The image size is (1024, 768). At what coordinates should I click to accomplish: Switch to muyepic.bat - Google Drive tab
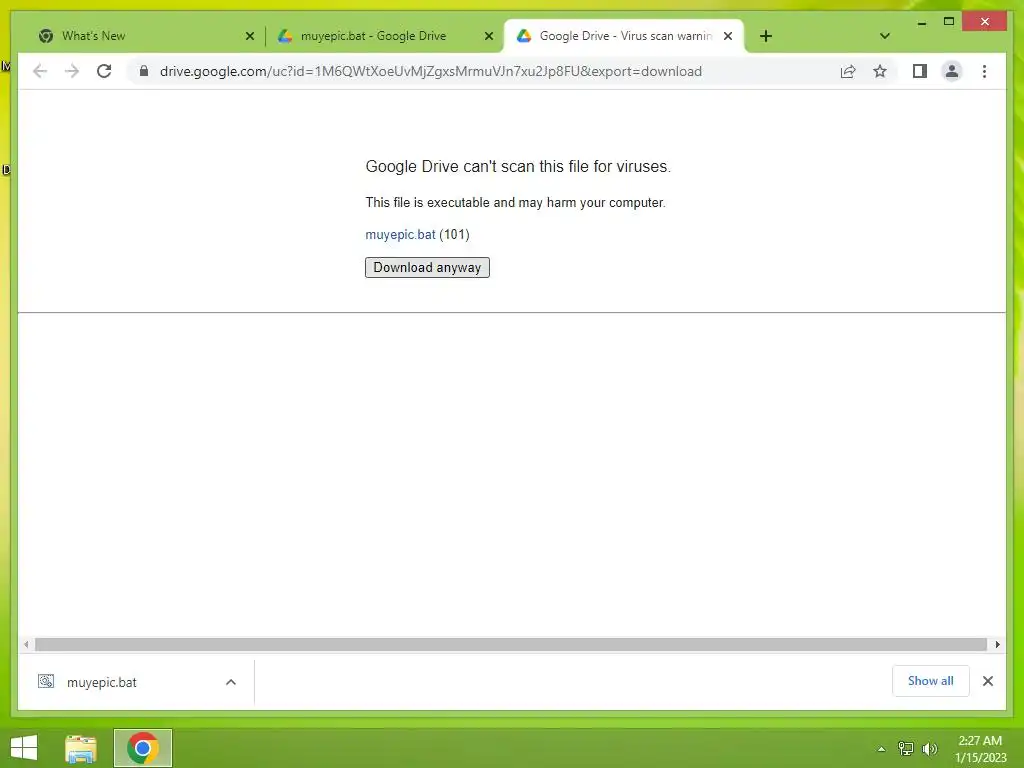[x=385, y=36]
